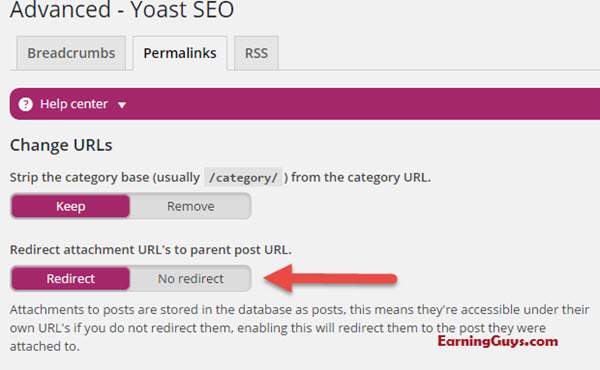Click the Redirect attachment URL's label text
This screenshot has width=600, height=370.
click(151, 250)
